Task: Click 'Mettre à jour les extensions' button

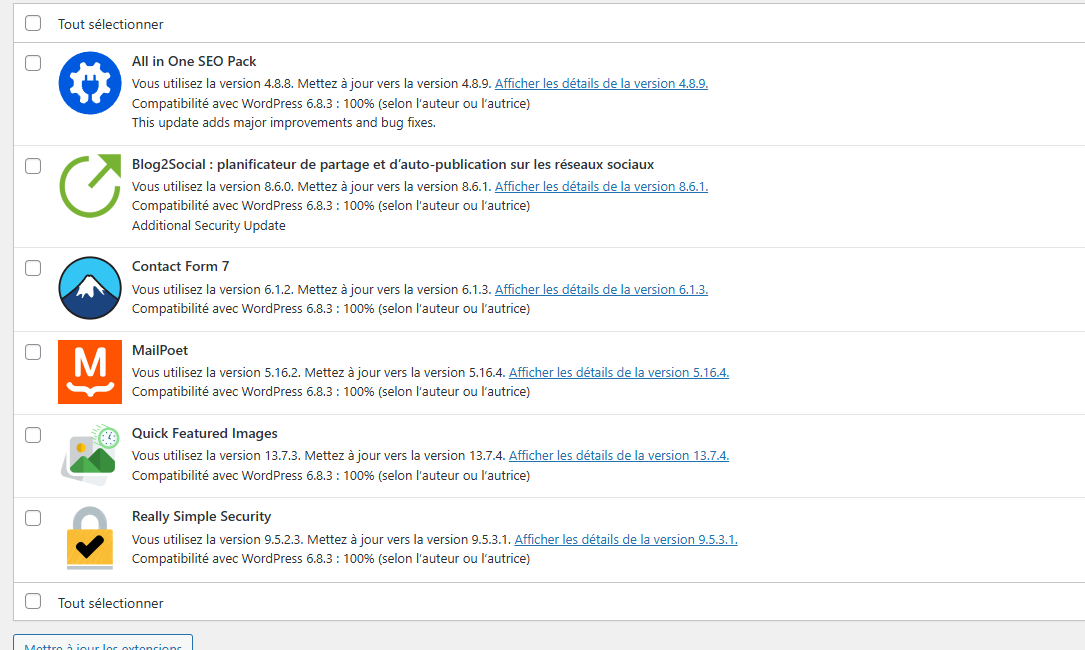Action: point(103,643)
